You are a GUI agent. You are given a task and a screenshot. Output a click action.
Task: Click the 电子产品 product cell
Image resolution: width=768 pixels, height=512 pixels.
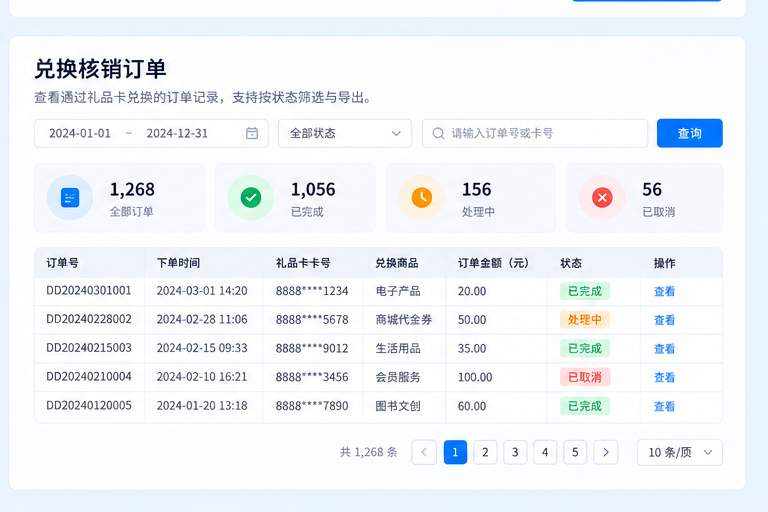click(x=398, y=291)
